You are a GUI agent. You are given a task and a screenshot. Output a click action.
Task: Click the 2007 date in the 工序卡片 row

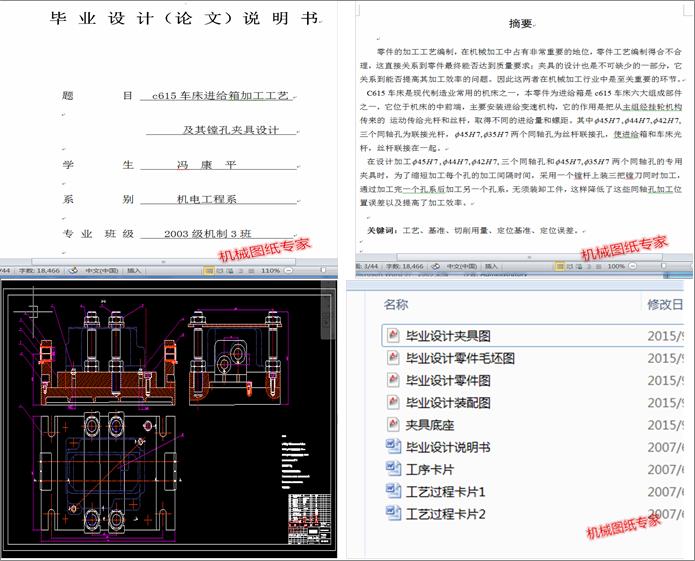(x=664, y=469)
